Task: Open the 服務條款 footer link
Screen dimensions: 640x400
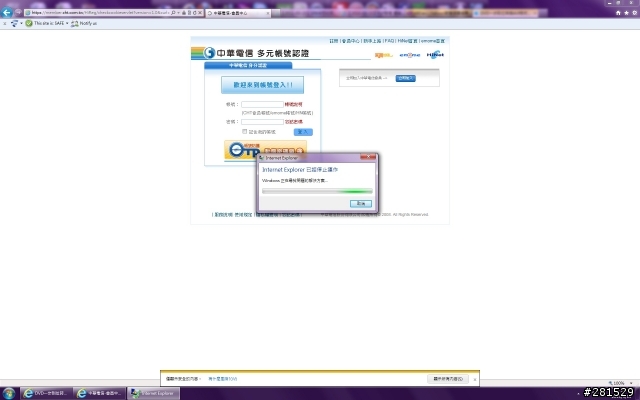Action: (223, 215)
